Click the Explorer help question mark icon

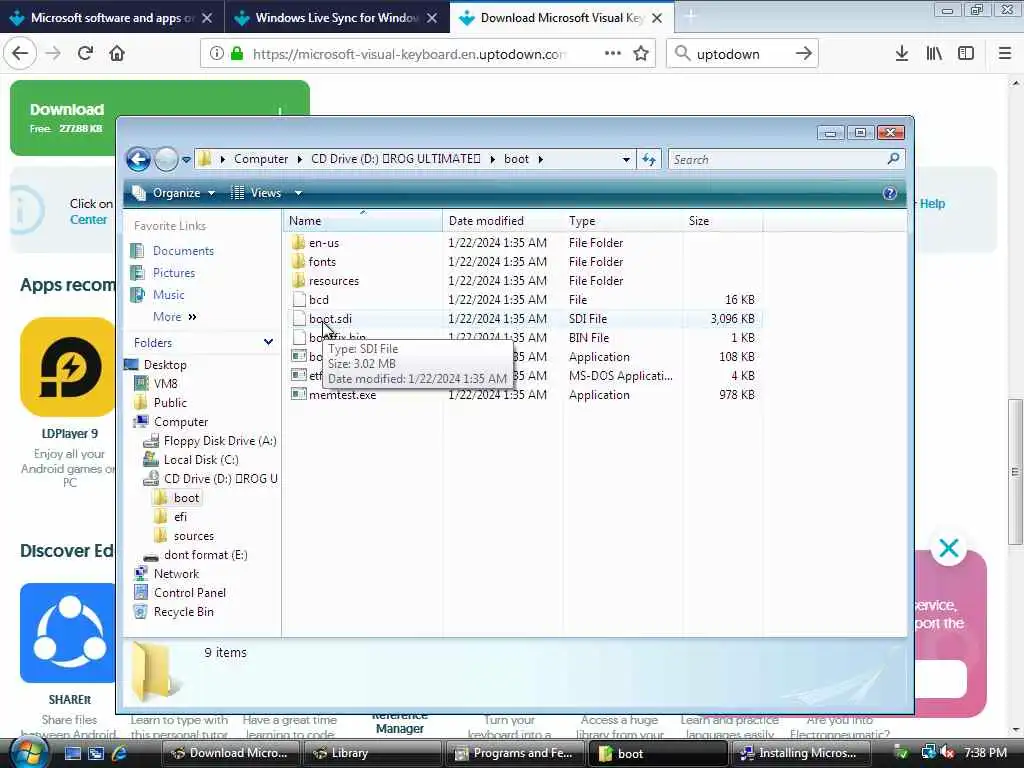889,193
